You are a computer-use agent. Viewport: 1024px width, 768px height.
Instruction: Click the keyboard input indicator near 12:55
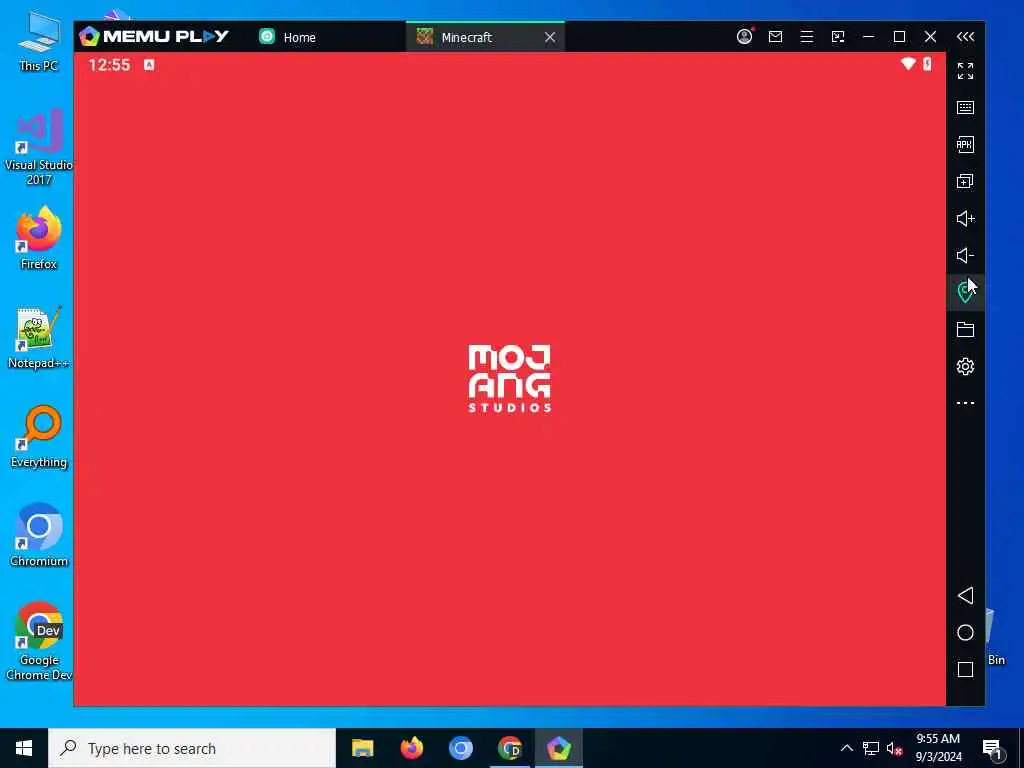pyautogui.click(x=149, y=65)
